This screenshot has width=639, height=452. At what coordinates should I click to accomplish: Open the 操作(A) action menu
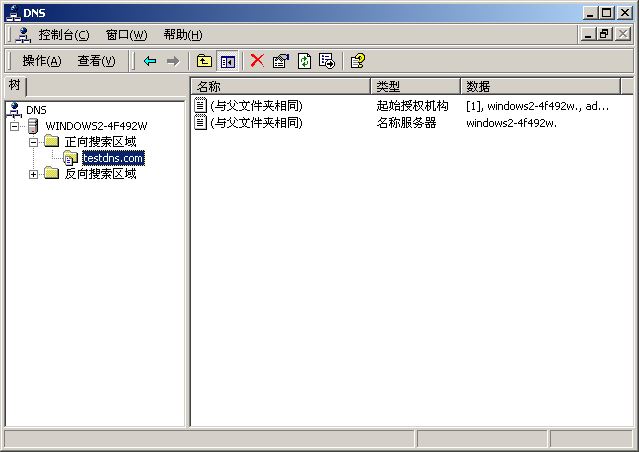[42, 61]
